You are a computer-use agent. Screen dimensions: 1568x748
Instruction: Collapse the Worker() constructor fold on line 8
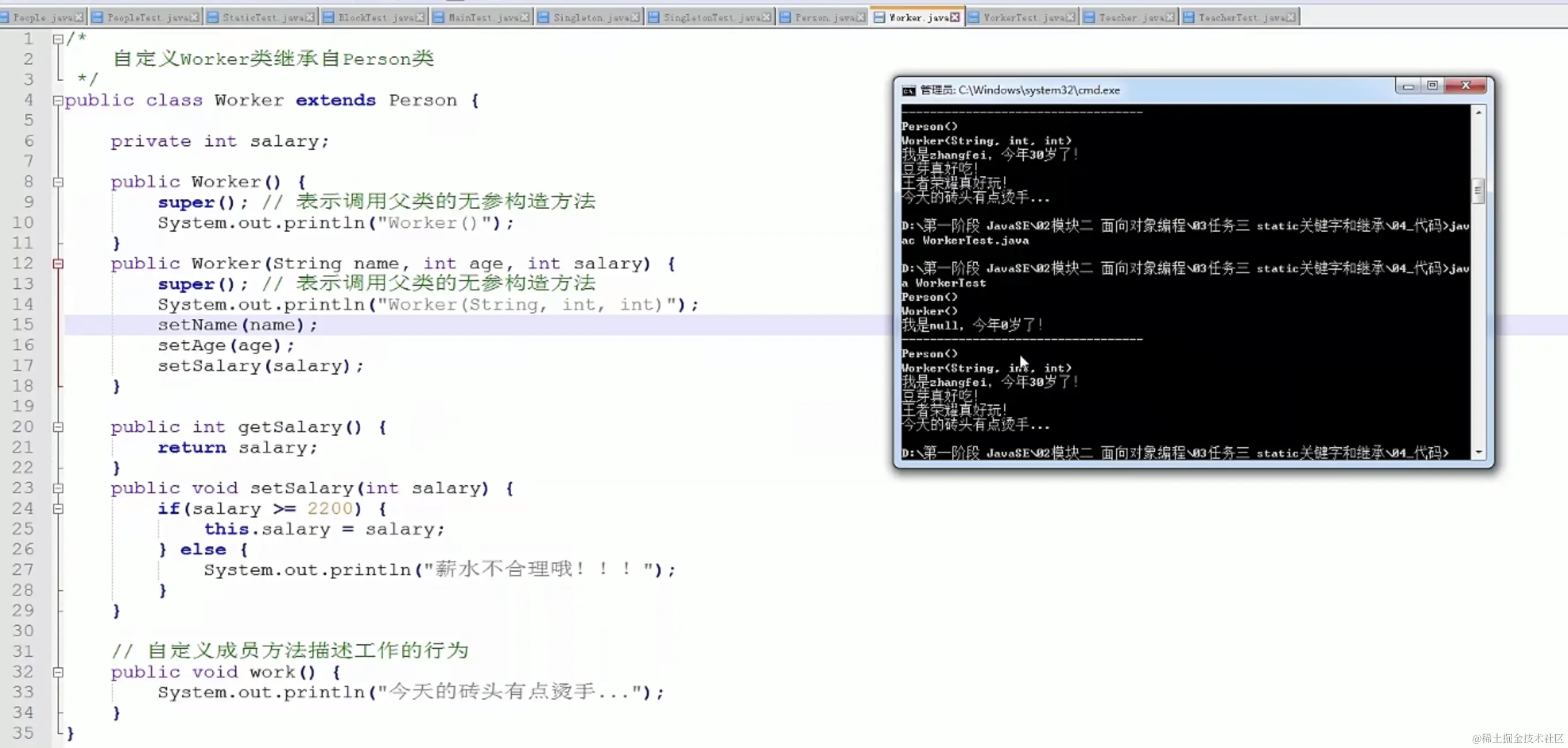[x=58, y=182]
